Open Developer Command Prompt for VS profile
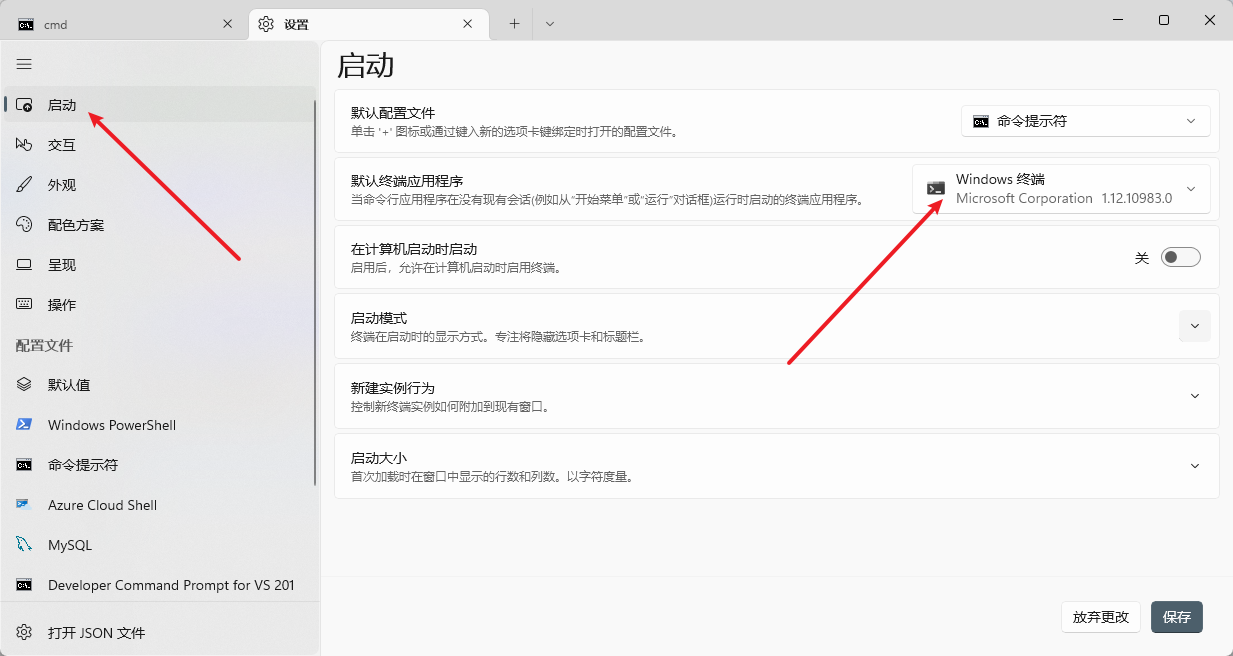Image resolution: width=1233 pixels, height=656 pixels. [x=160, y=585]
